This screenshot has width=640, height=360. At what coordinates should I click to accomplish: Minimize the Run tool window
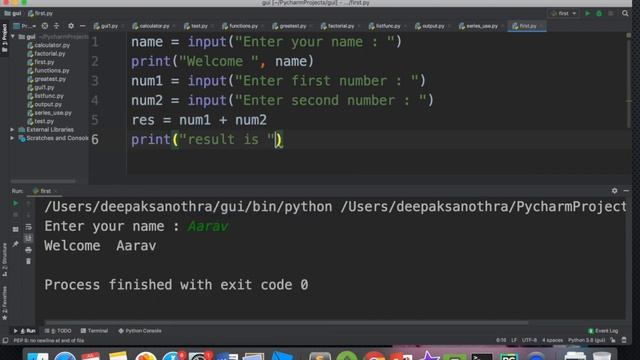(x=626, y=191)
